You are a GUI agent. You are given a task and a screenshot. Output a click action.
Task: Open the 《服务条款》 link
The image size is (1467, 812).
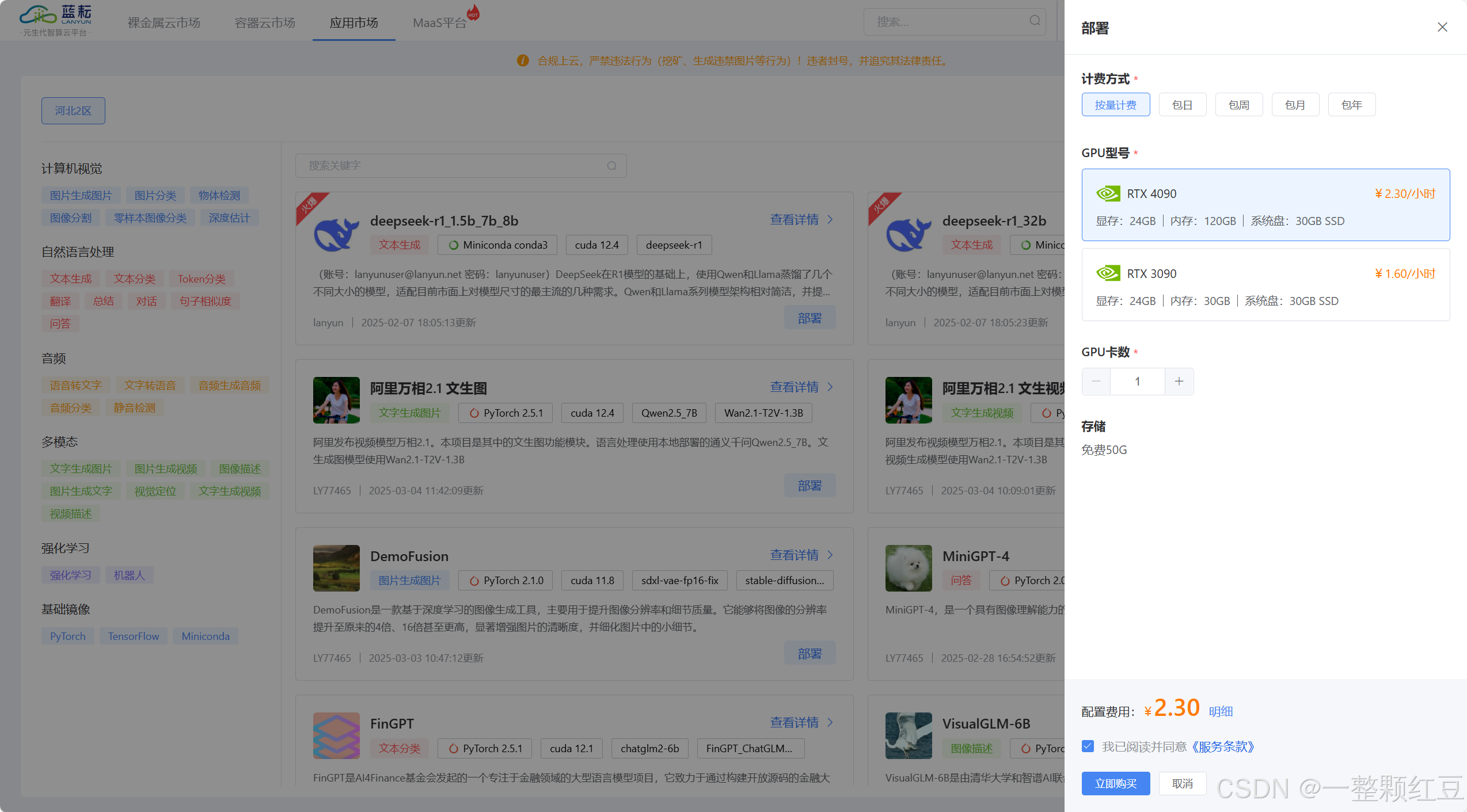[x=1223, y=747]
